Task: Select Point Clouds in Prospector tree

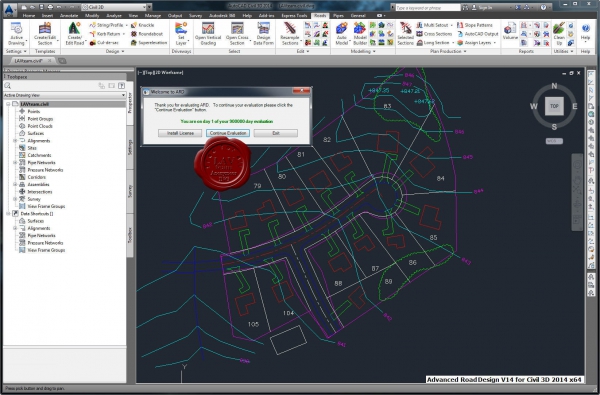Action: point(40,126)
